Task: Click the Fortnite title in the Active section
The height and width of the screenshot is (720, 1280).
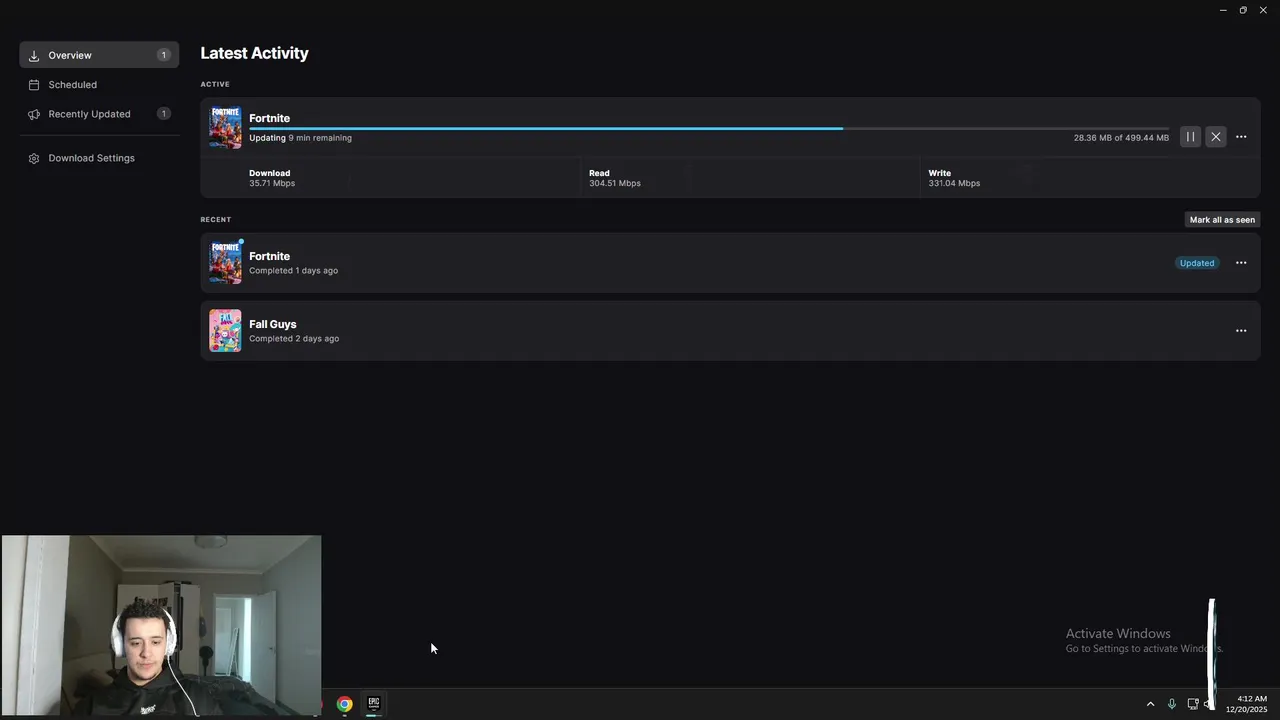Action: point(269,118)
